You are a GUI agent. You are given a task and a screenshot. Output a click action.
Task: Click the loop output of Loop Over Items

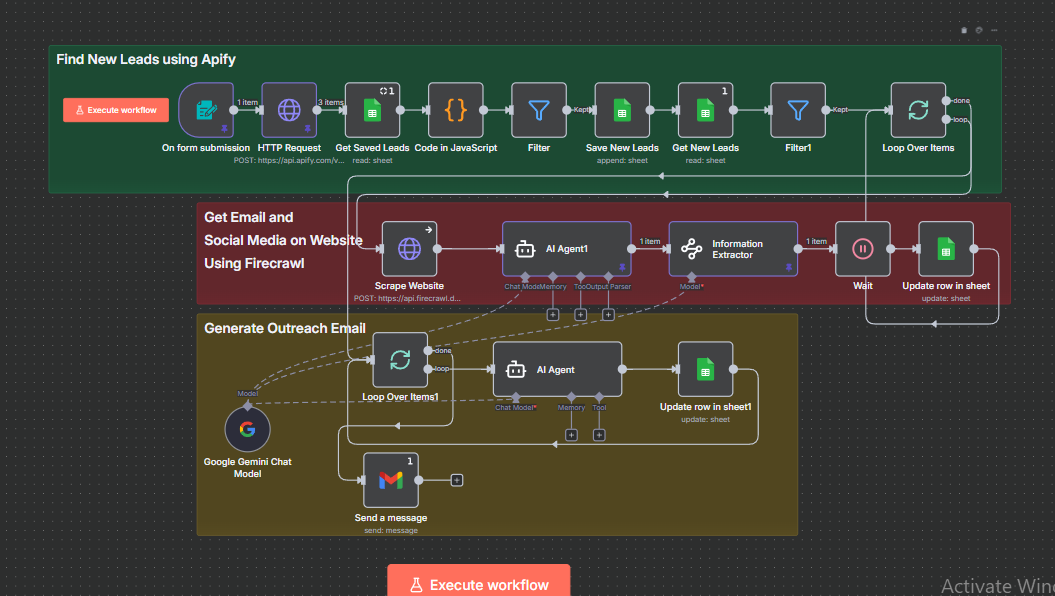(947, 119)
